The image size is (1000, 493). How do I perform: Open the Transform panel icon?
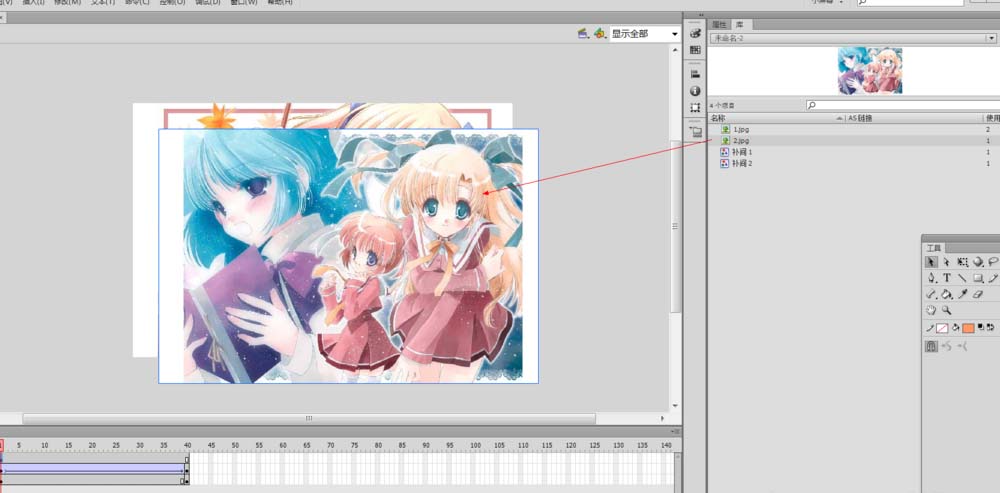coord(695,108)
